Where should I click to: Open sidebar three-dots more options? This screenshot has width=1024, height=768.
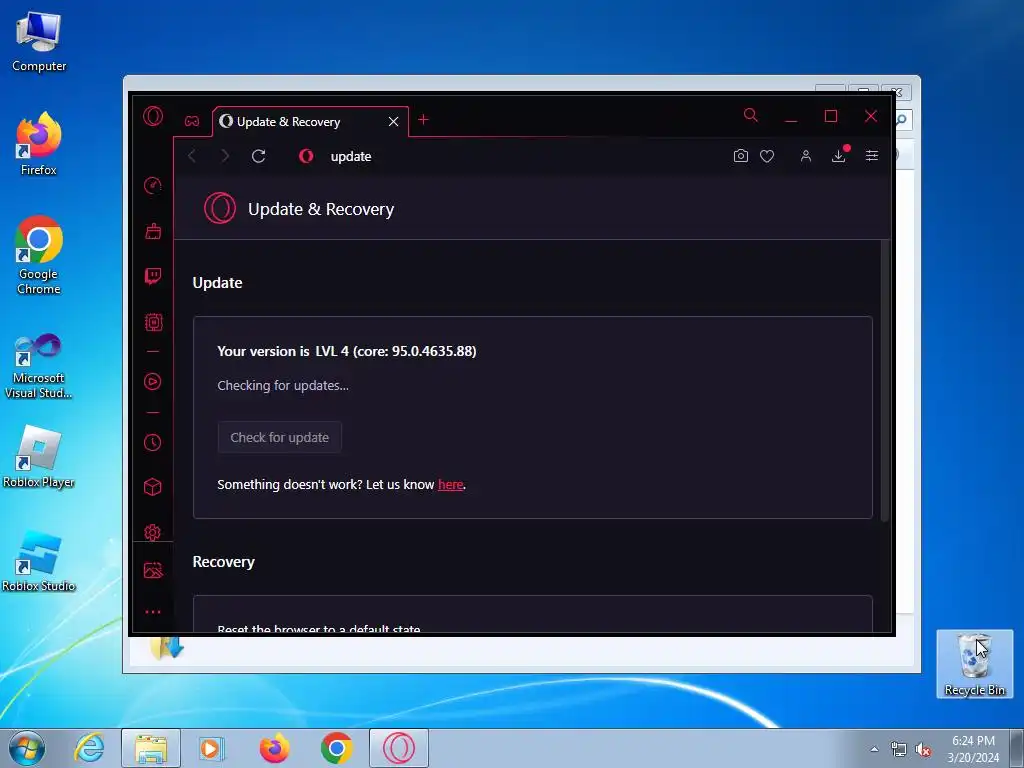point(153,612)
